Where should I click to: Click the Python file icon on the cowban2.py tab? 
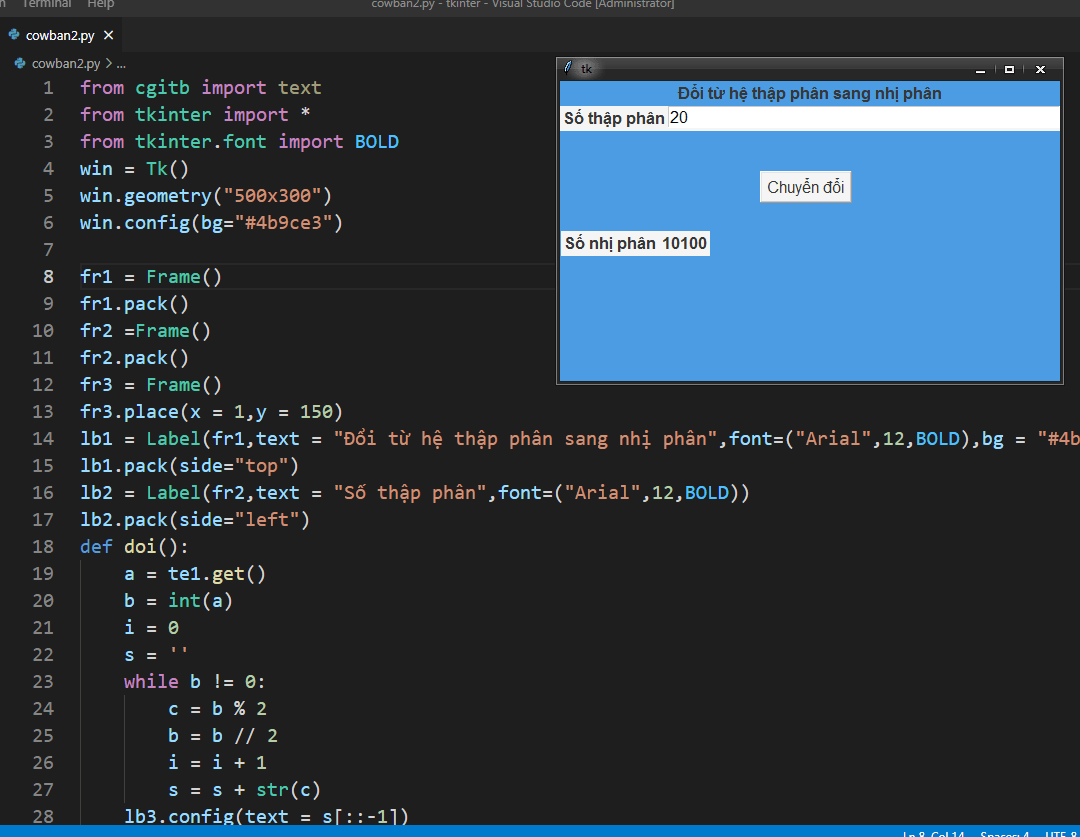(x=14, y=35)
